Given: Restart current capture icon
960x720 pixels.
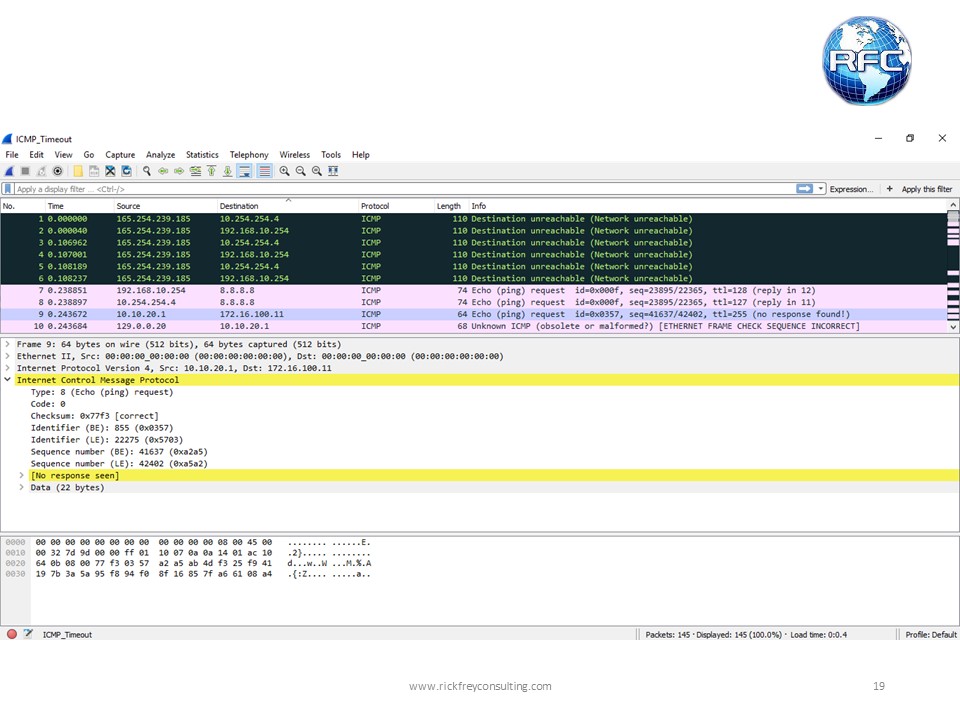Looking at the screenshot, I should 41,171.
